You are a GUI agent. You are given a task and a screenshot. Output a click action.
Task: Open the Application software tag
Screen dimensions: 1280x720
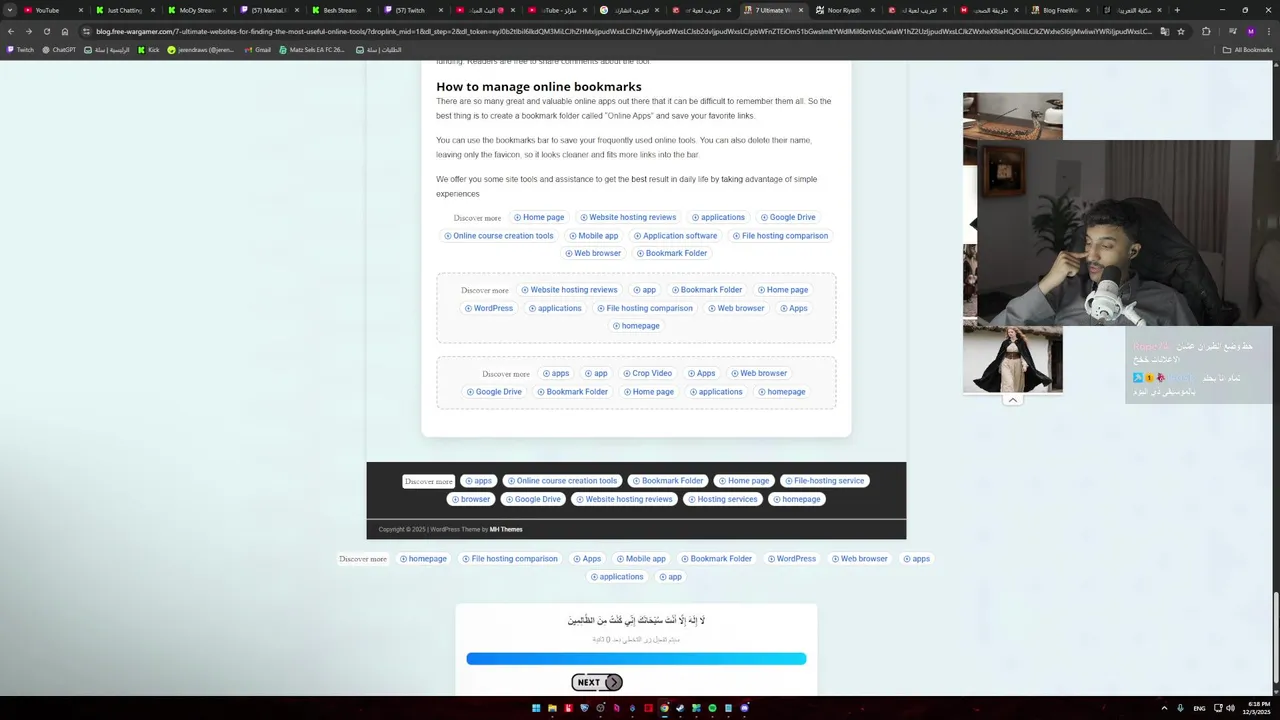675,236
